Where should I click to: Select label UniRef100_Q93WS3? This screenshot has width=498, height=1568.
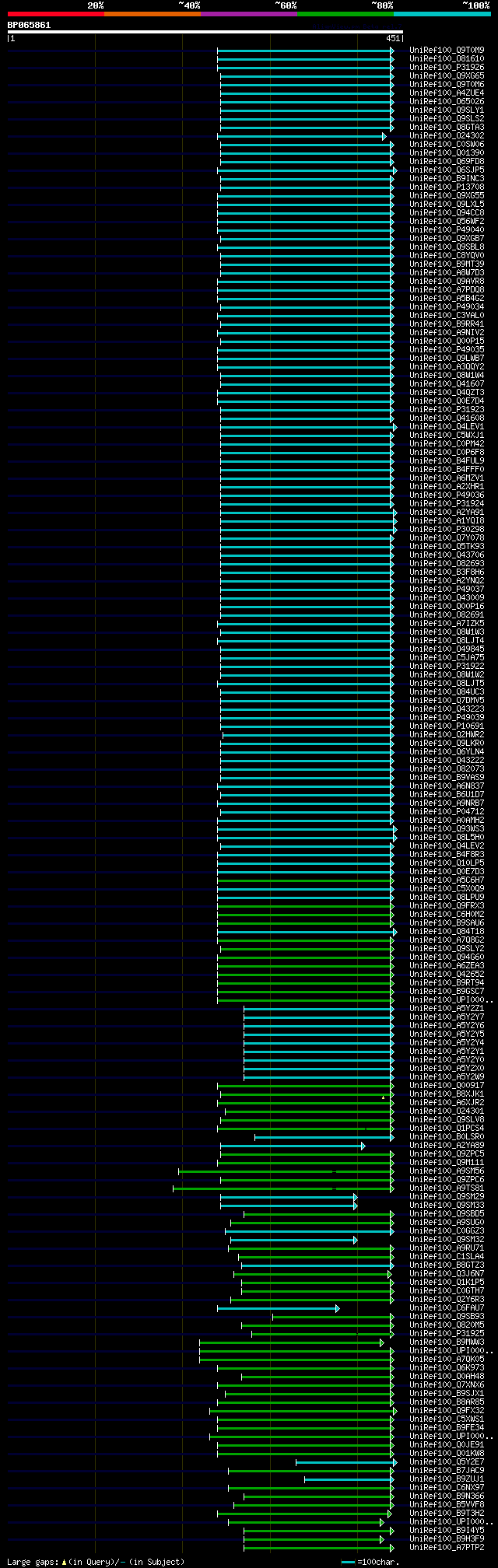(x=447, y=829)
